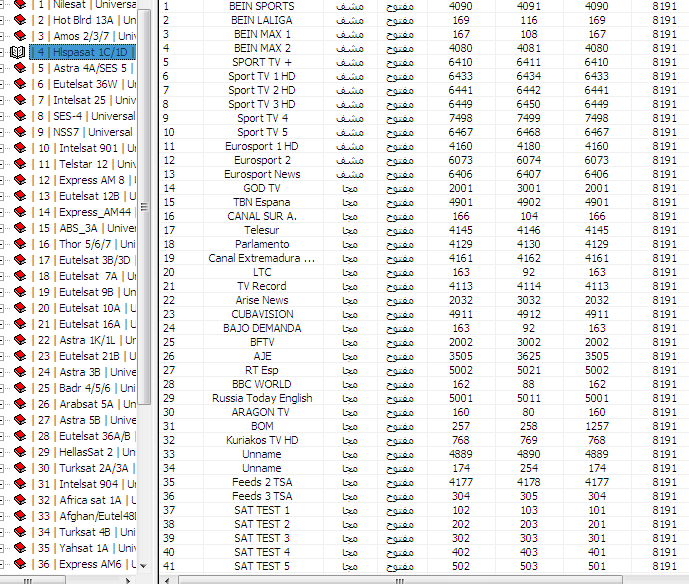Select the CUBAVISION channel row
The image size is (689, 584).
coord(424,314)
